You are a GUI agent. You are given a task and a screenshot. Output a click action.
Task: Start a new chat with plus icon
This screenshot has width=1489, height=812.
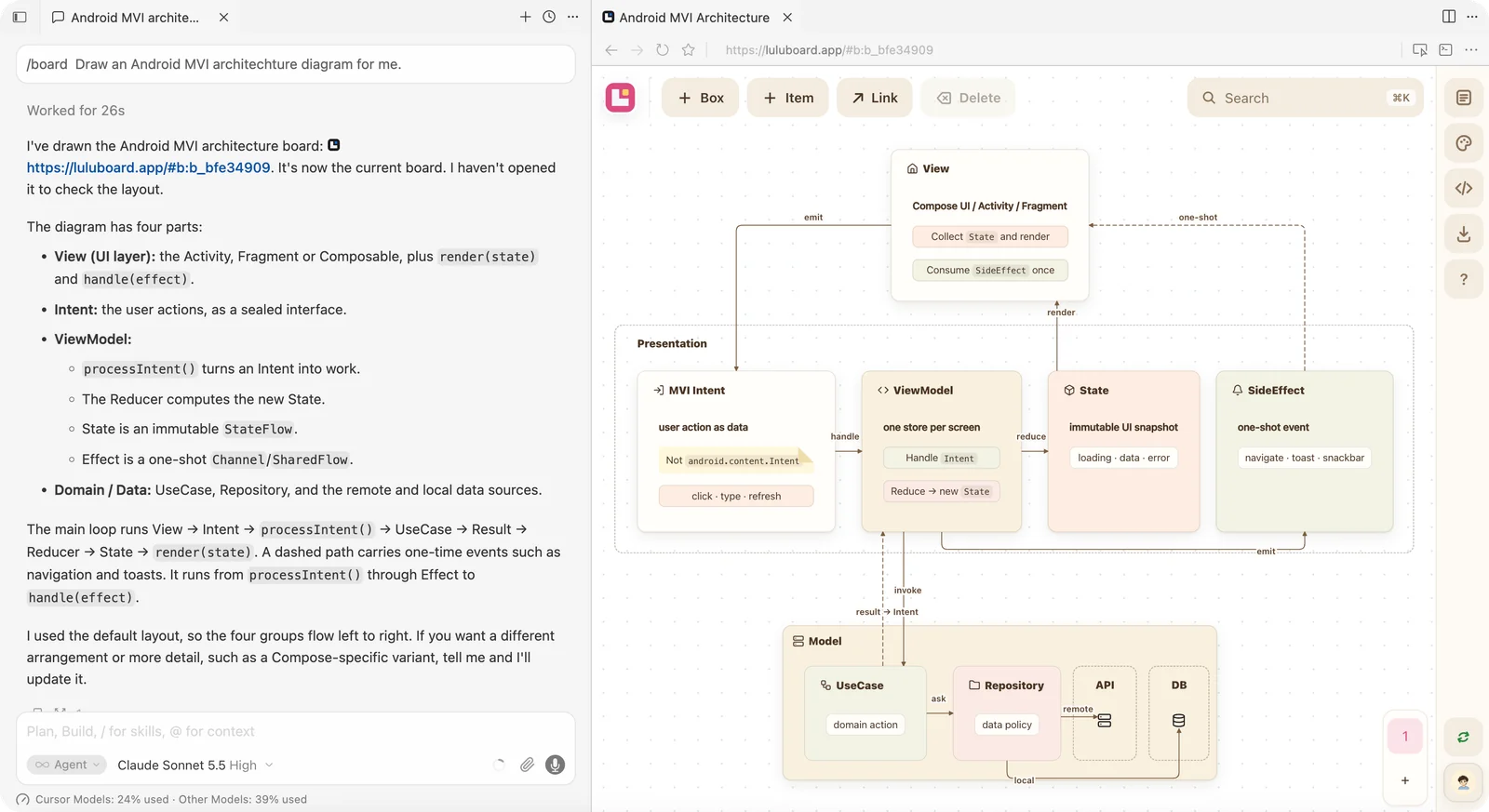pos(525,17)
